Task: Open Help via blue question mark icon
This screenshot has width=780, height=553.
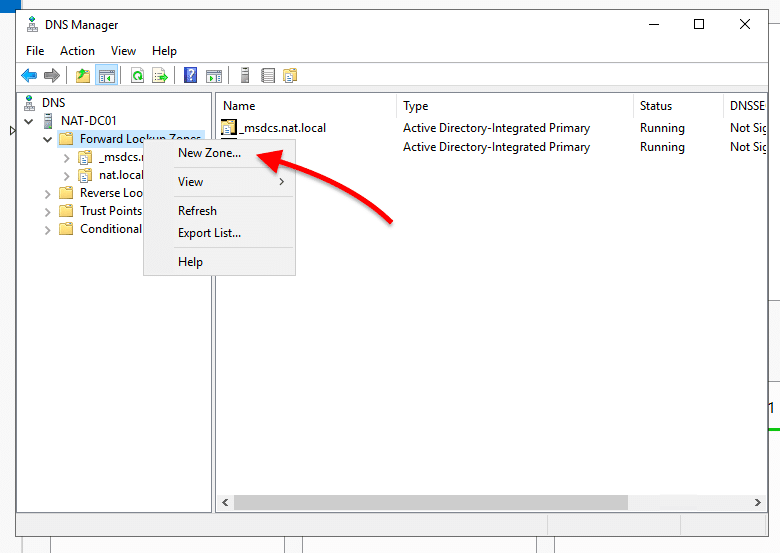Action: (x=191, y=76)
